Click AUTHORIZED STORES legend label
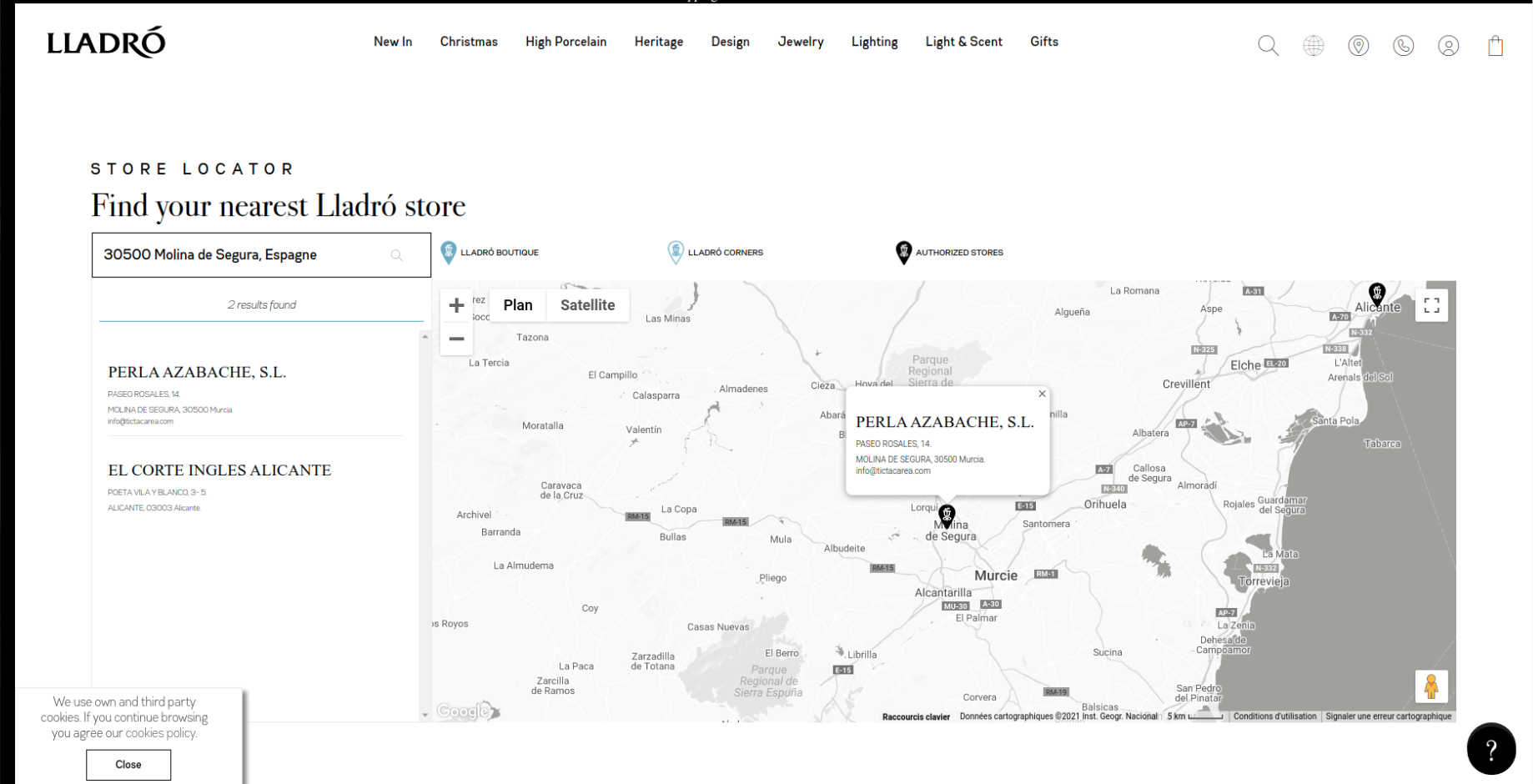This screenshot has width=1533, height=784. pyautogui.click(x=959, y=253)
